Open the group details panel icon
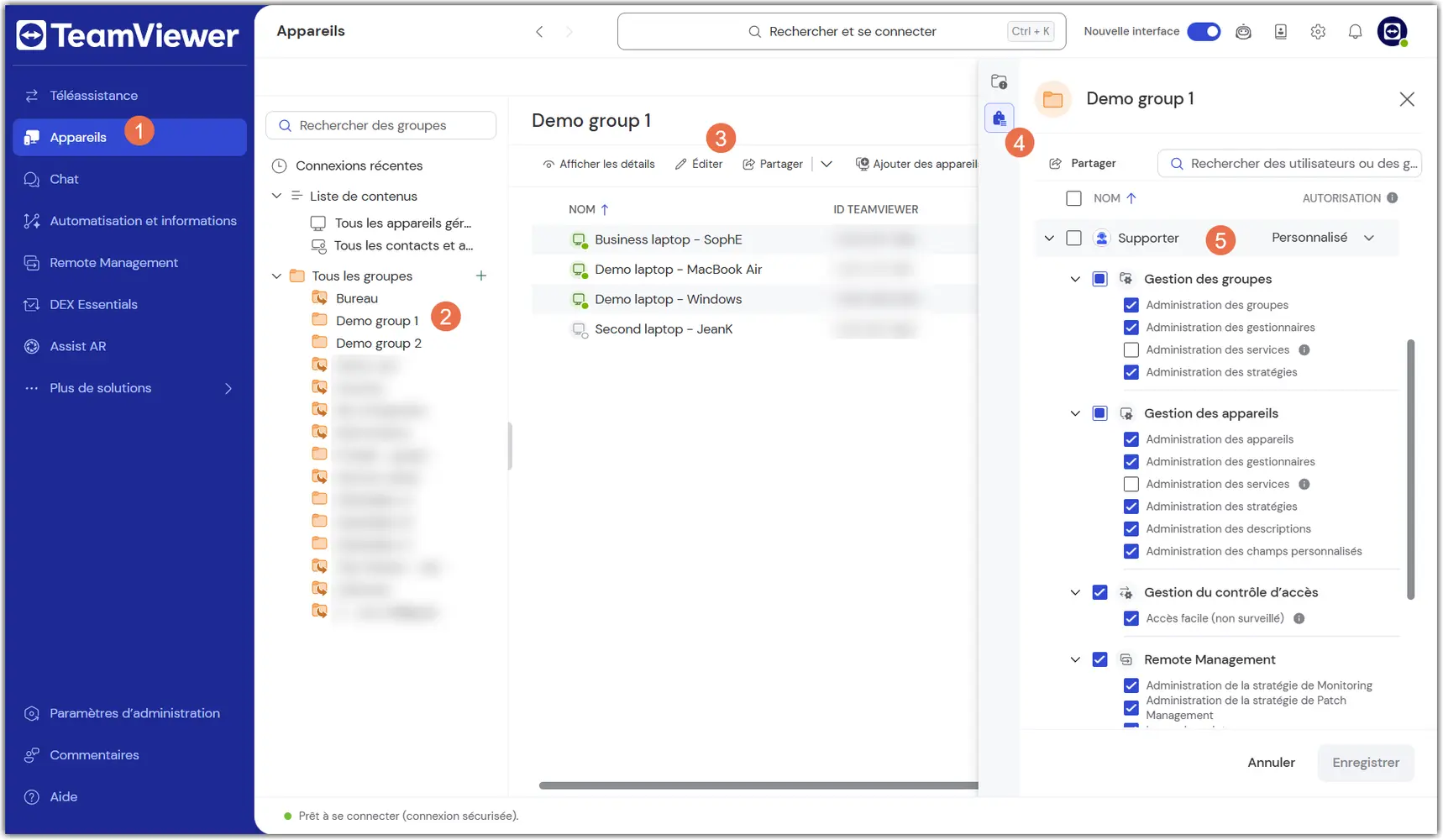The width and height of the screenshot is (1443, 840). (x=999, y=81)
